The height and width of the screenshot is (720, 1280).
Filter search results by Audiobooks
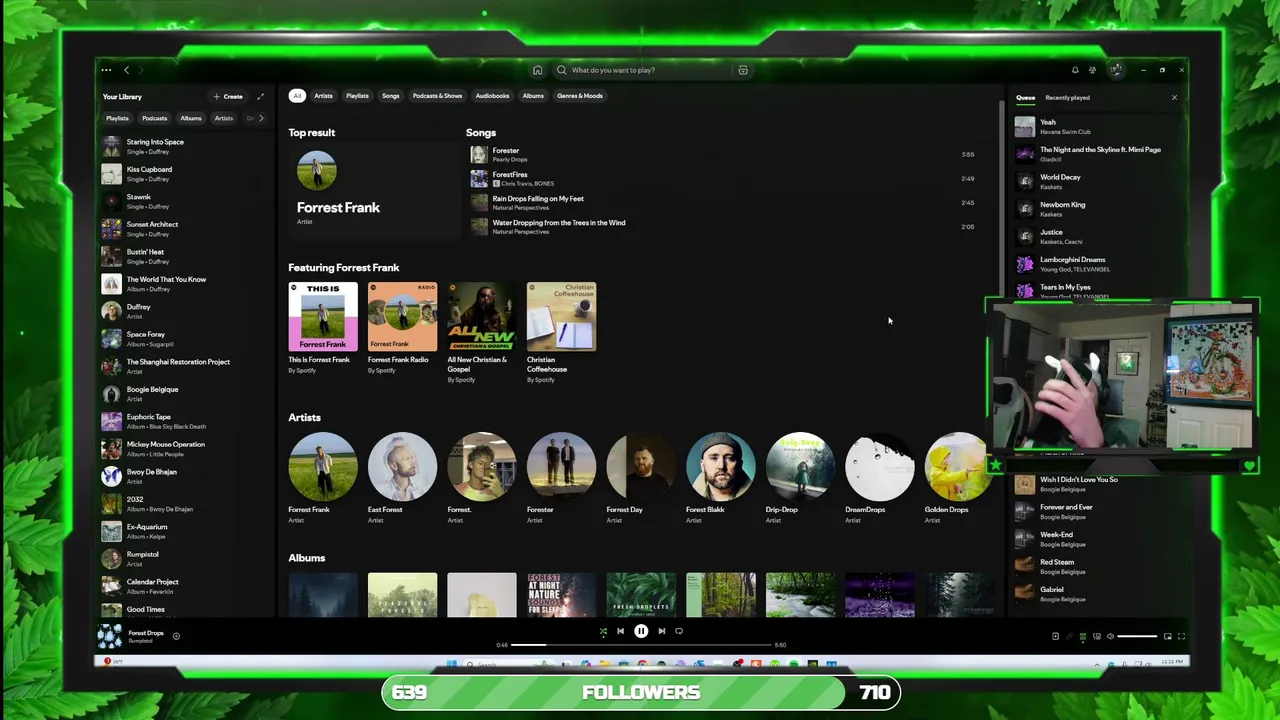click(x=492, y=96)
